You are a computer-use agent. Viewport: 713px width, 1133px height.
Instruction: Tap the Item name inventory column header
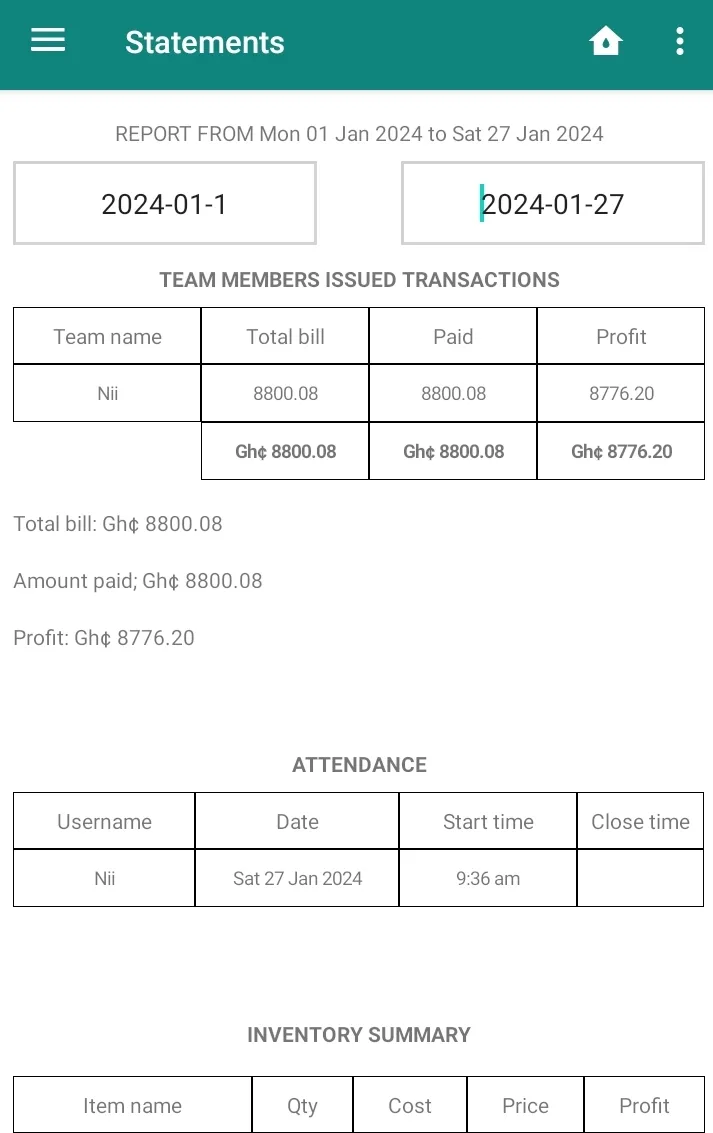pos(133,1105)
